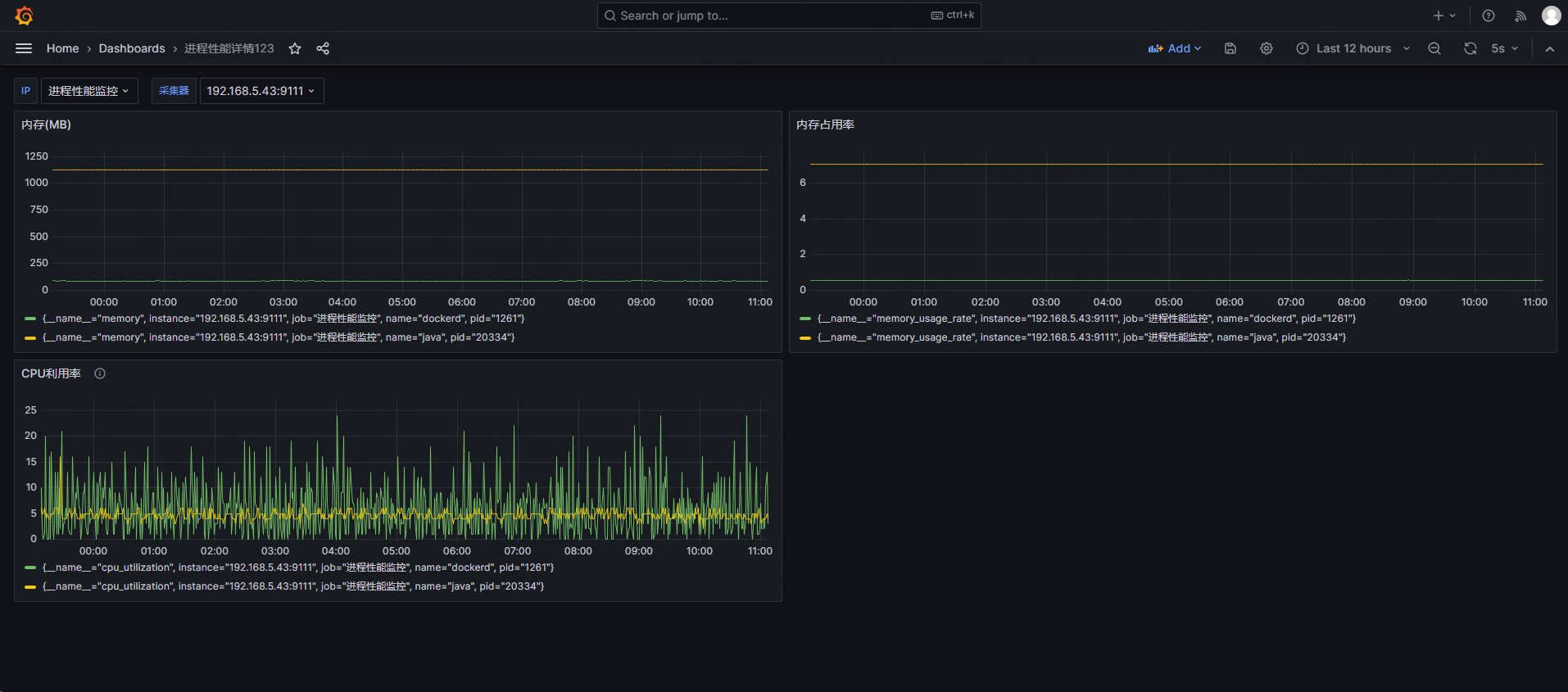The height and width of the screenshot is (692, 1568).
Task: Focus the Search or jump to field
Action: pyautogui.click(x=789, y=16)
